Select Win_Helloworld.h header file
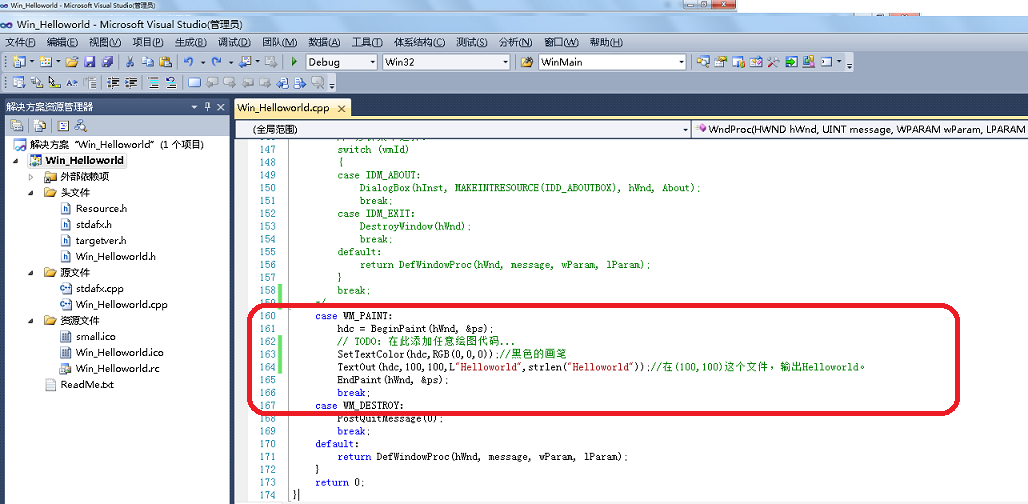The image size is (1028, 504). click(x=115, y=256)
